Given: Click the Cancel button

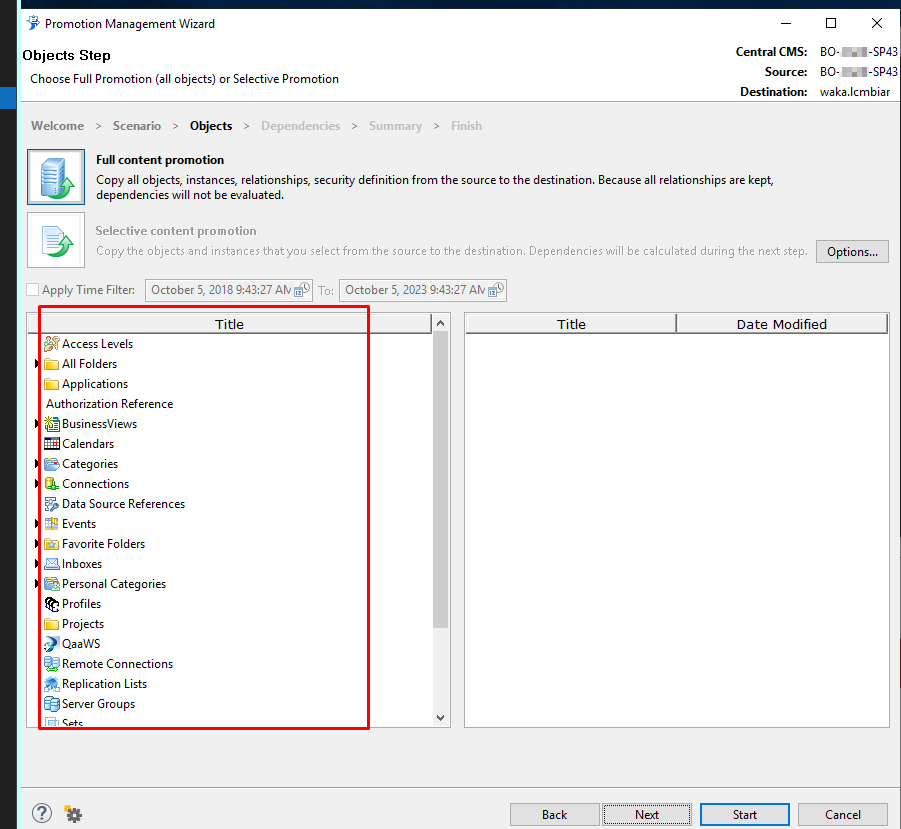Looking at the screenshot, I should click(843, 815).
